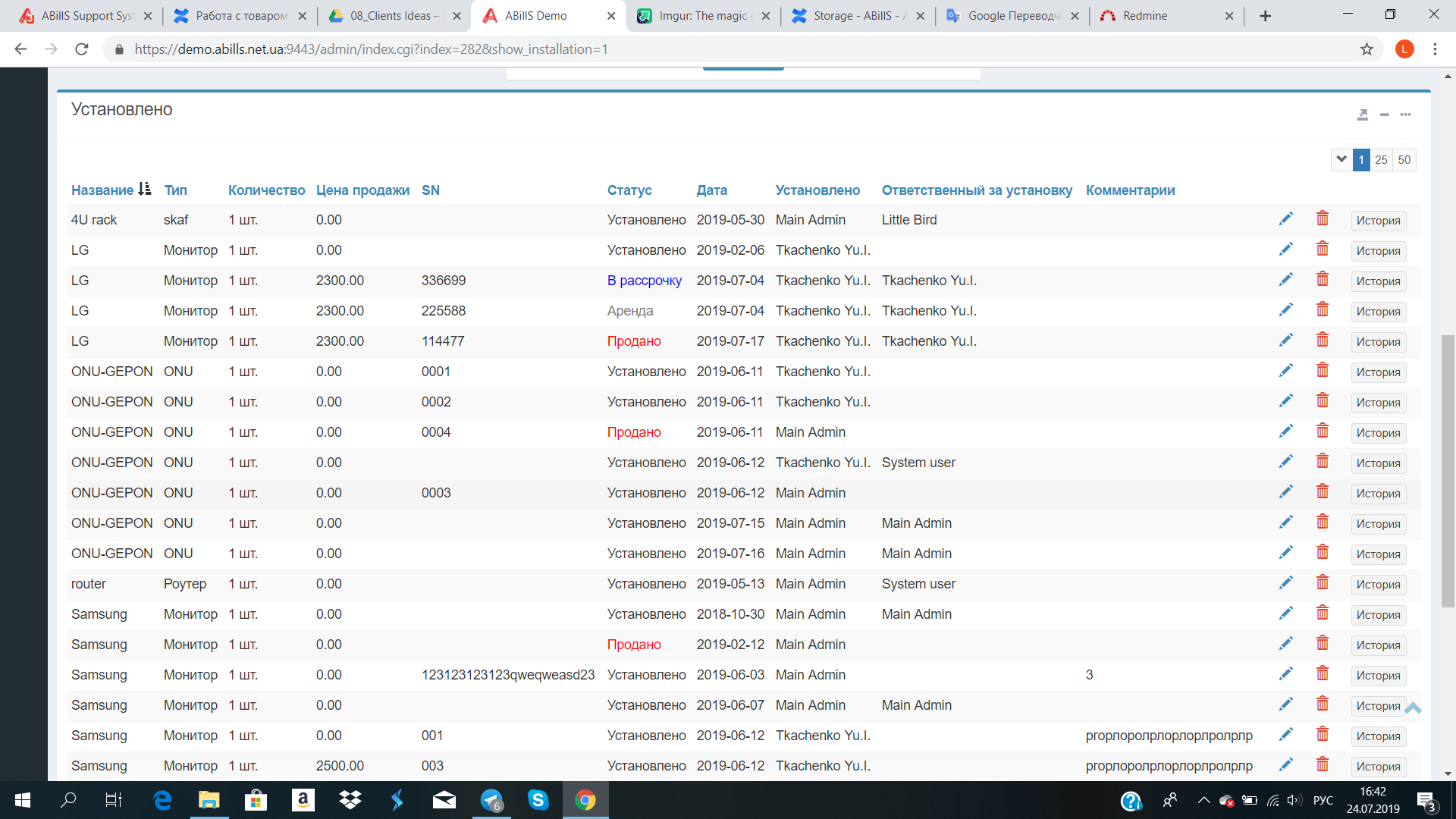Screen dimensions: 1456x819
Task: Click the vertical page scrollbar thumb
Action: pos(1448,470)
